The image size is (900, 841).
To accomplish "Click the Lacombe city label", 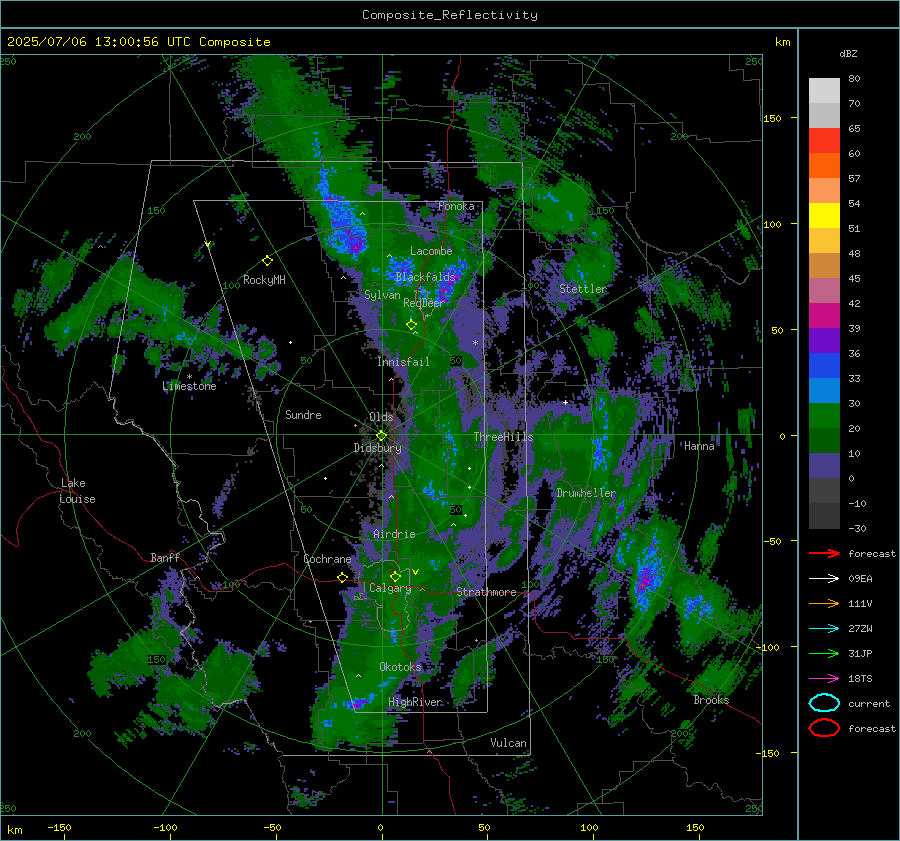I will pos(431,251).
